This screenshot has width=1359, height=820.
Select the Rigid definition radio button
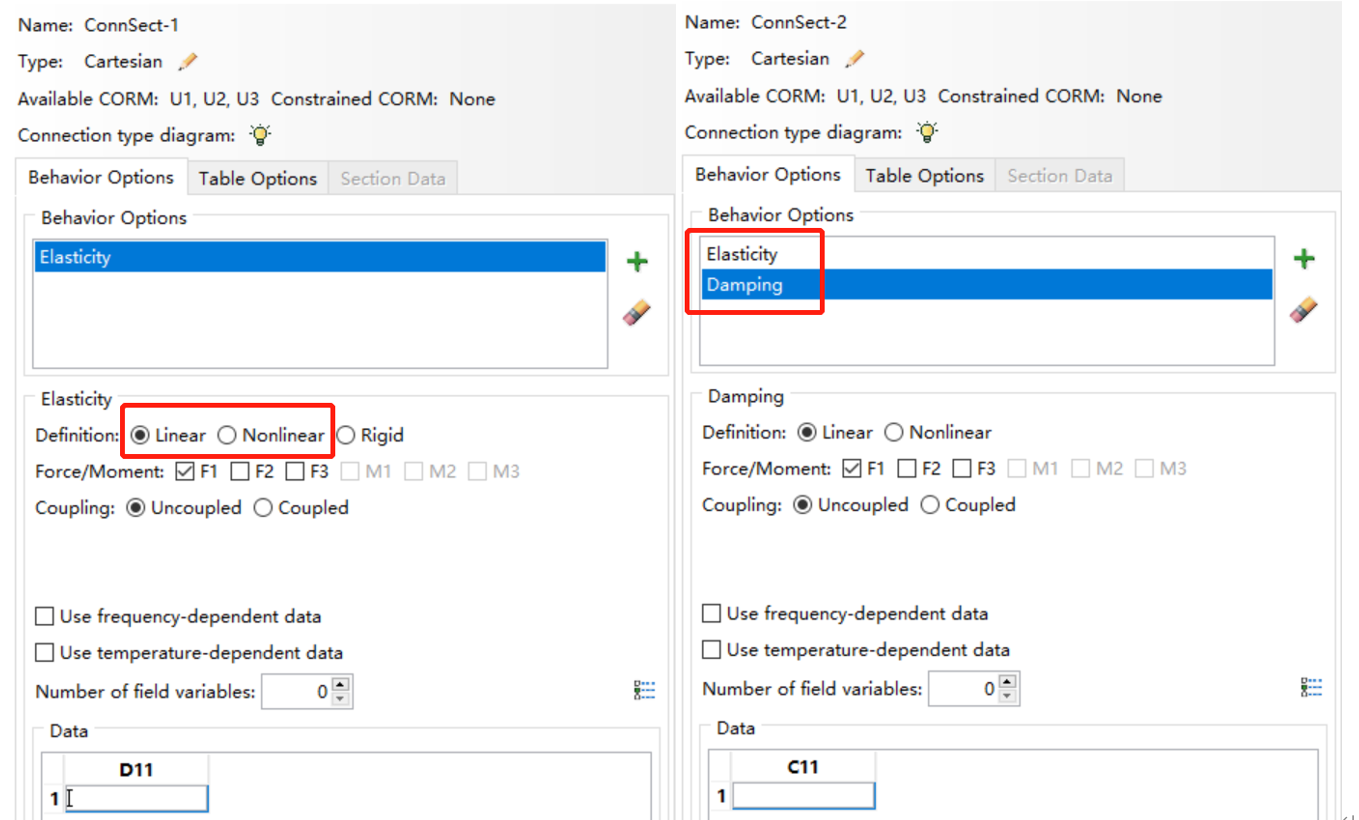click(346, 435)
